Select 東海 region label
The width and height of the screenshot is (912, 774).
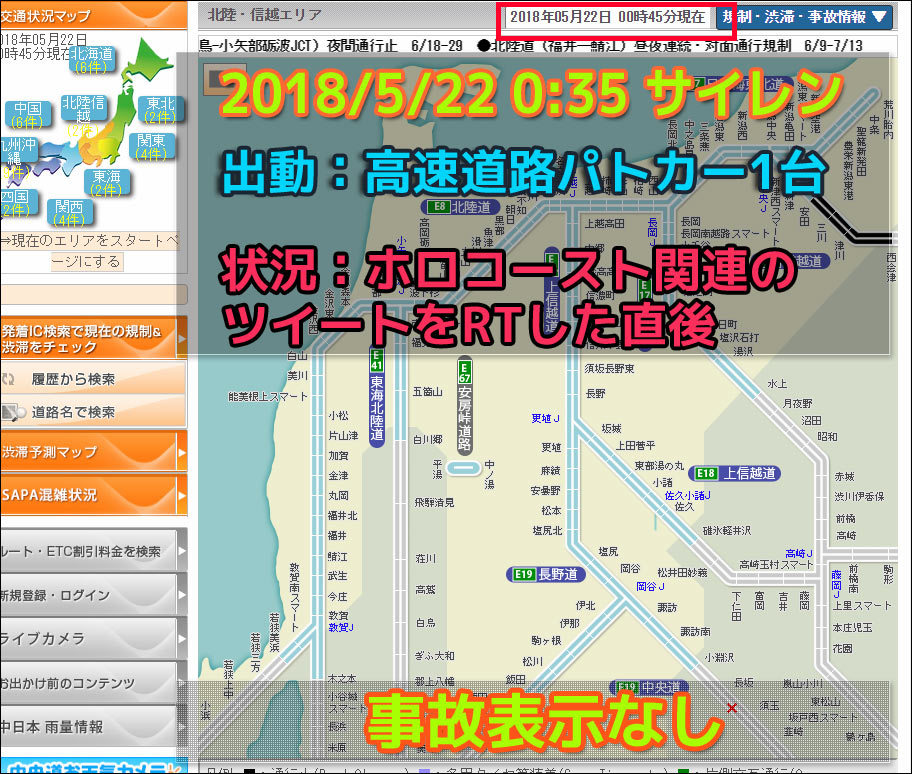click(106, 183)
